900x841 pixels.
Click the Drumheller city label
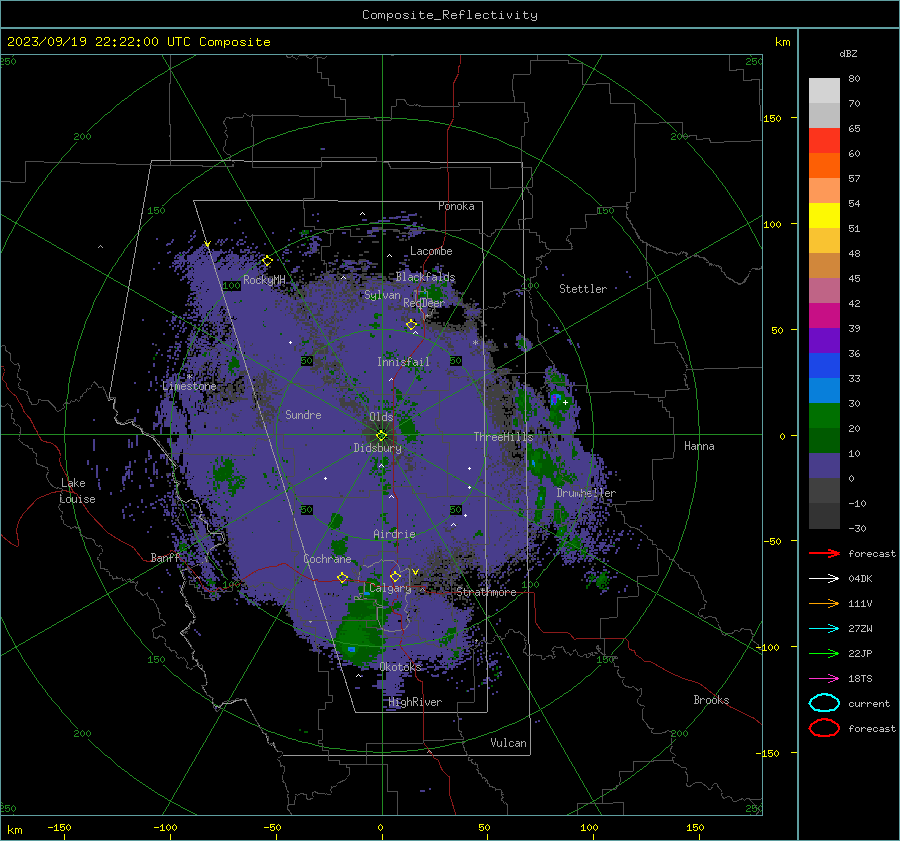click(586, 493)
